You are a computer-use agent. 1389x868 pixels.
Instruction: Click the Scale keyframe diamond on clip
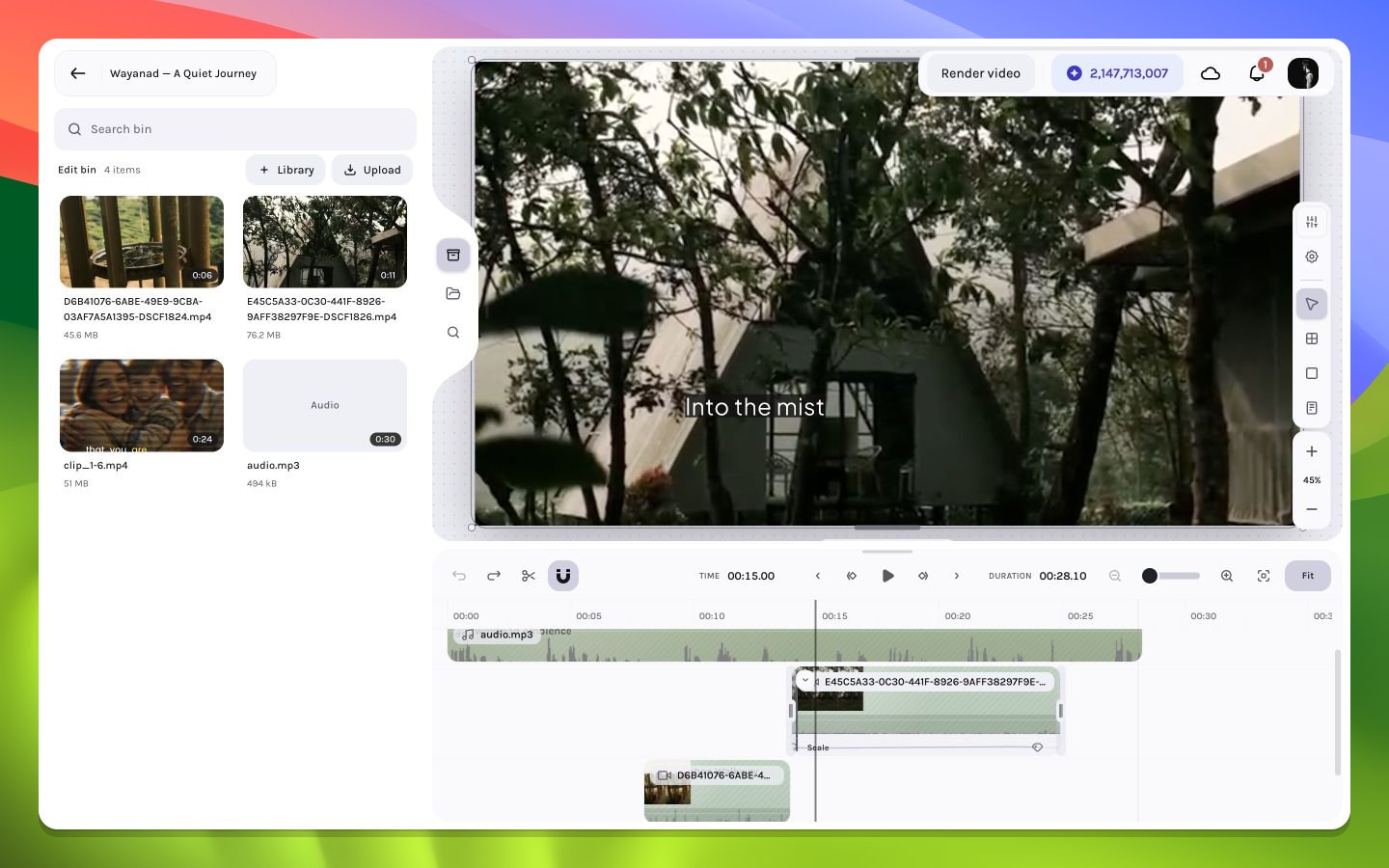tap(1038, 747)
